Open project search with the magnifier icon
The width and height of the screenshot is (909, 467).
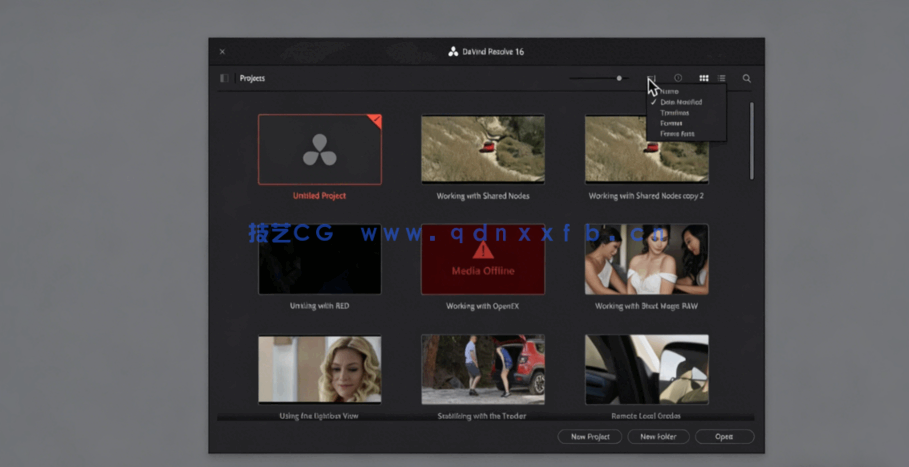coord(747,78)
